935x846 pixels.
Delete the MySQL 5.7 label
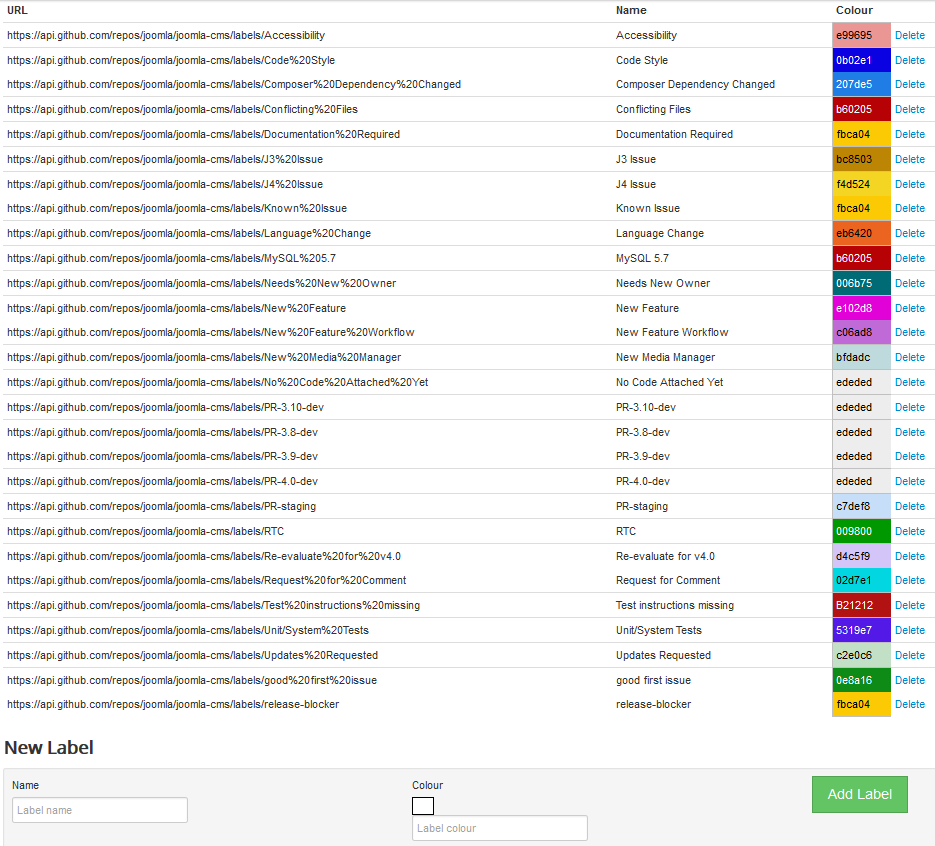point(909,258)
